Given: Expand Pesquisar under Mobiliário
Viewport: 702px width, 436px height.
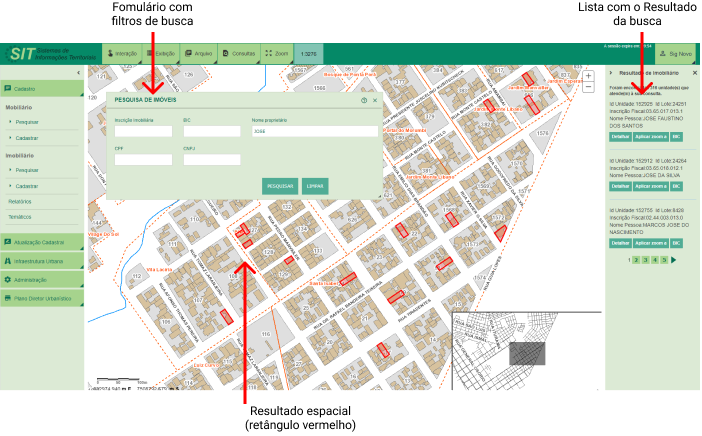Looking at the screenshot, I should (x=27, y=122).
